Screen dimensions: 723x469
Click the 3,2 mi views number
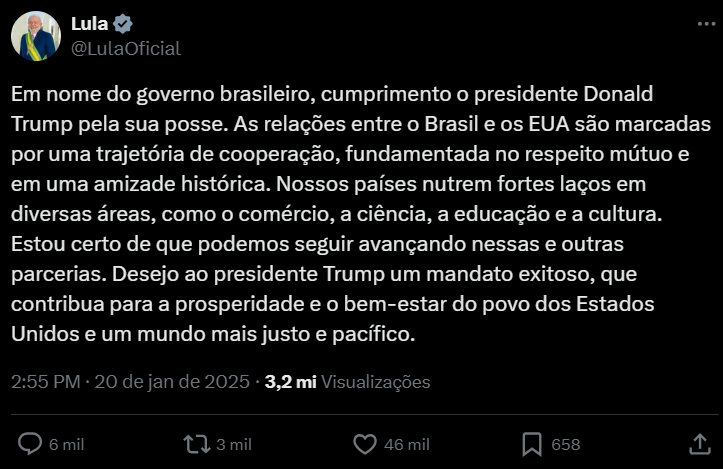tap(290, 382)
